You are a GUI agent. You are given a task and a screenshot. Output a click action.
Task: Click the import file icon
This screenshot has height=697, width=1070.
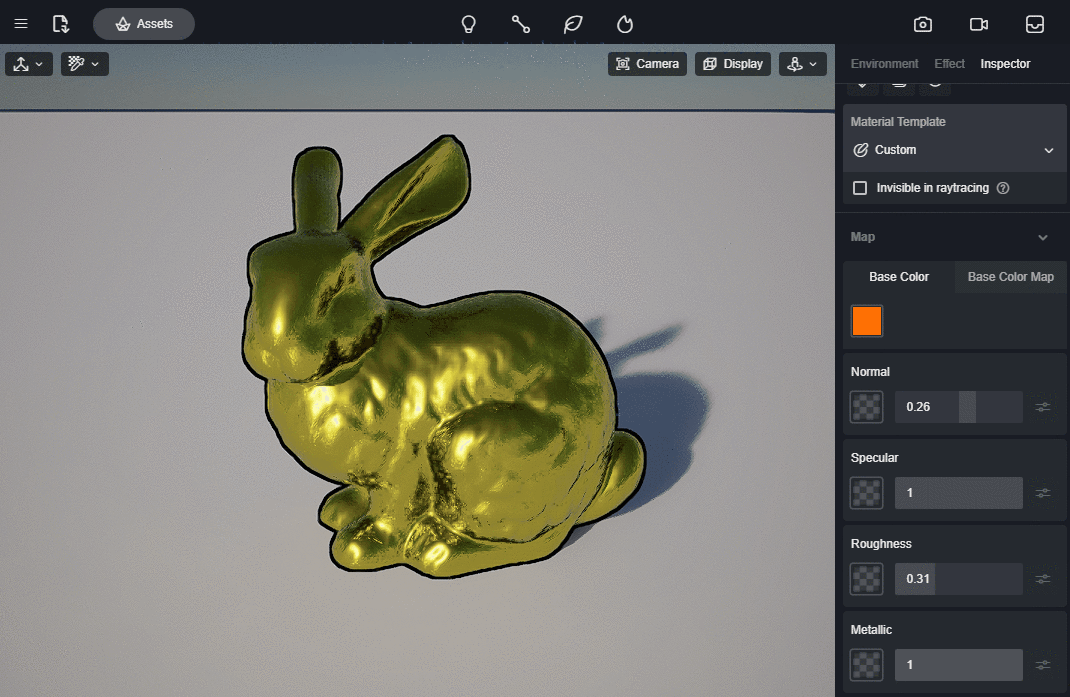pyautogui.click(x=61, y=24)
